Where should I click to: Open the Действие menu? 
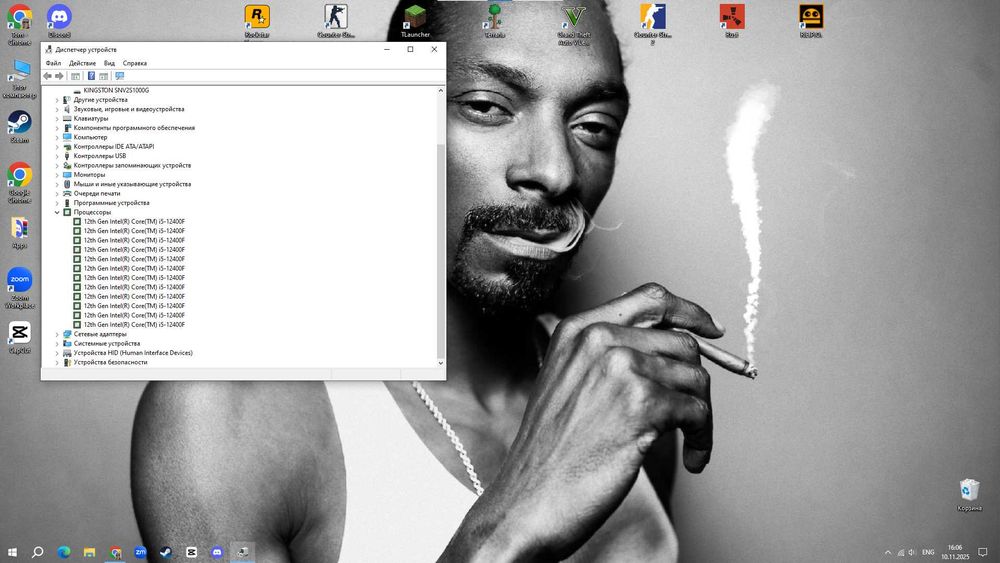82,63
